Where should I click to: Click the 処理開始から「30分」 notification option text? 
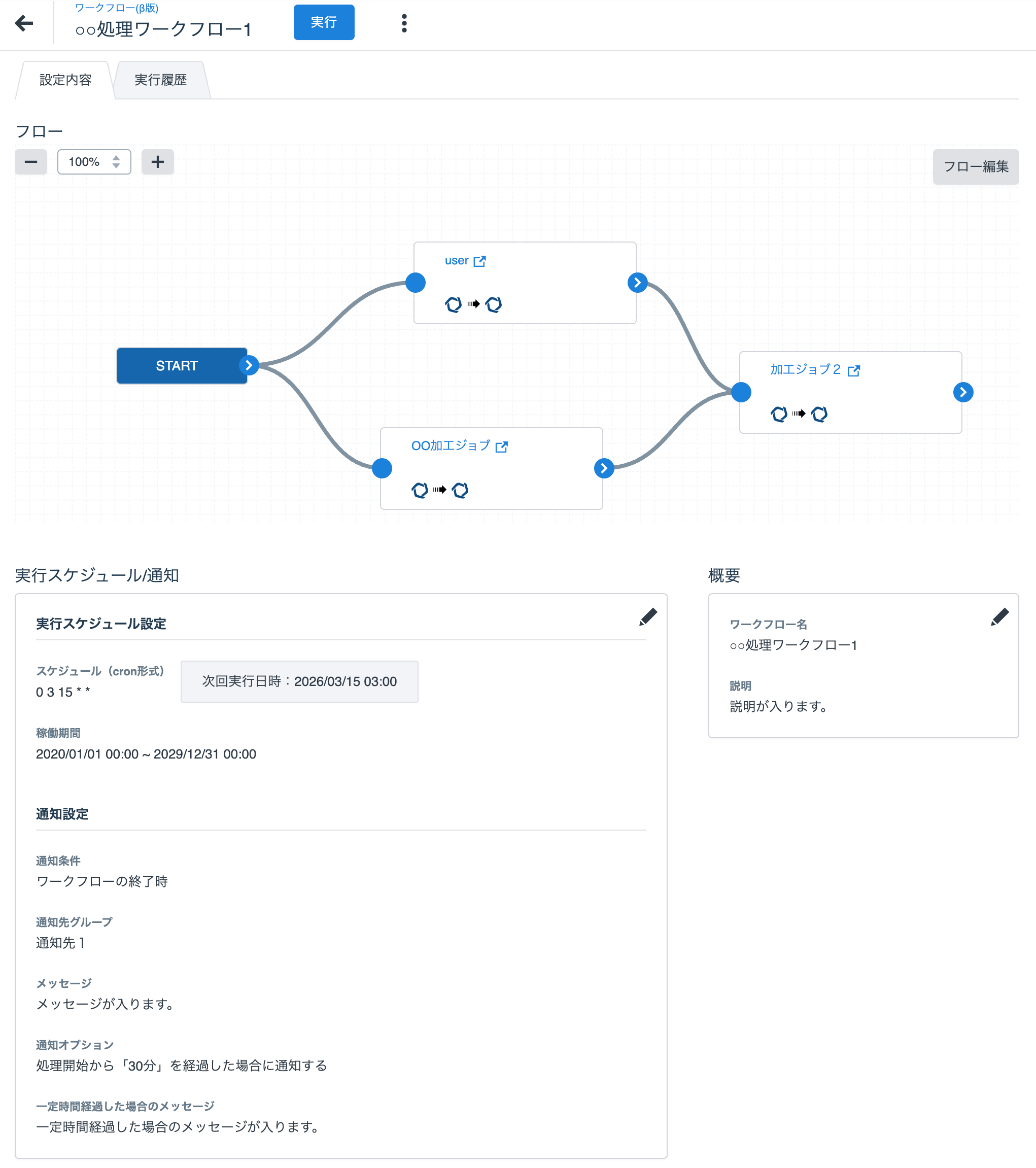click(x=182, y=1066)
